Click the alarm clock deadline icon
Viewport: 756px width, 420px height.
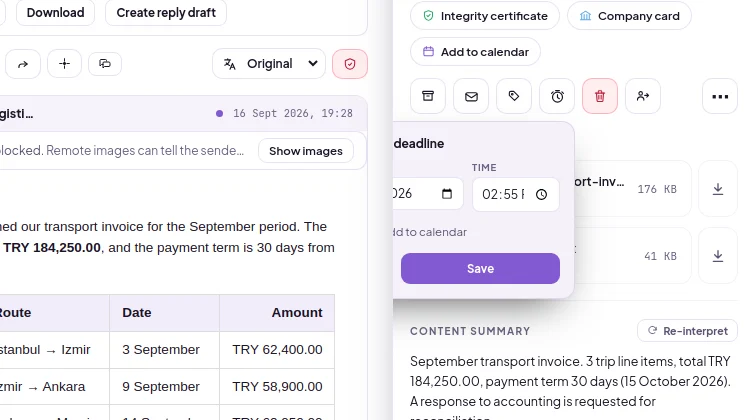pos(557,96)
